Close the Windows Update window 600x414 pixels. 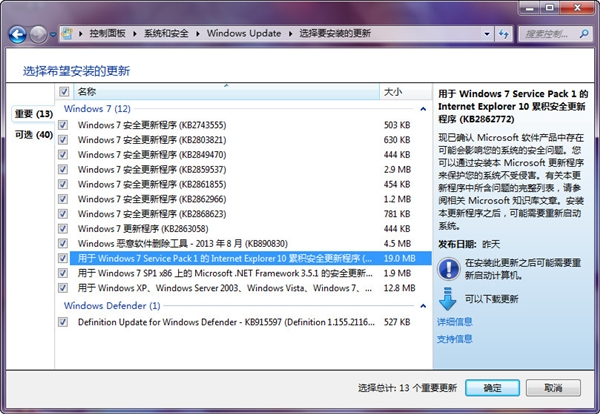(x=577, y=8)
